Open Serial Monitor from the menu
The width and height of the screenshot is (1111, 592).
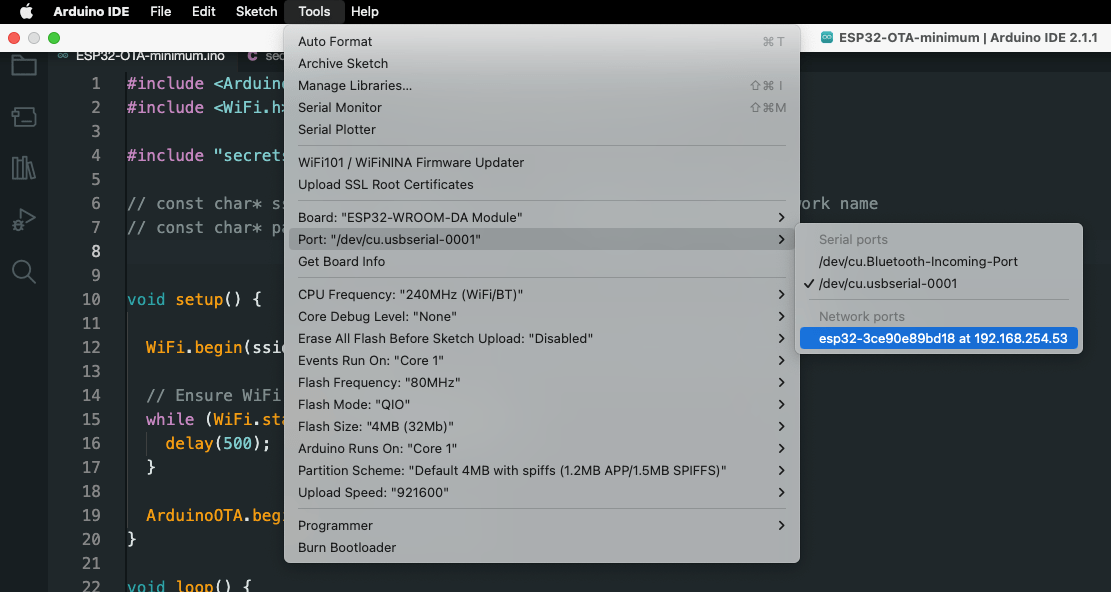(x=542, y=108)
